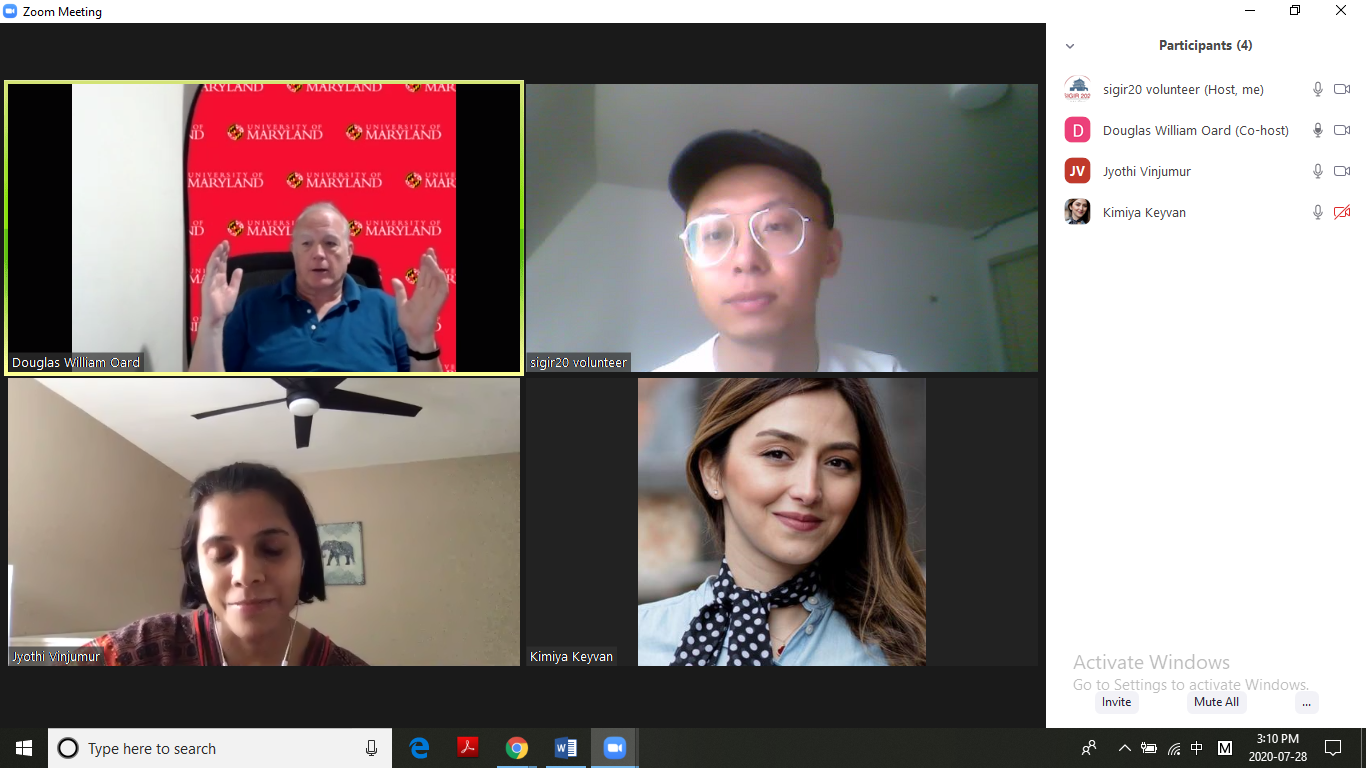Viewport: 1366px width, 768px height.
Task: Click the Invite button
Action: (x=1116, y=702)
